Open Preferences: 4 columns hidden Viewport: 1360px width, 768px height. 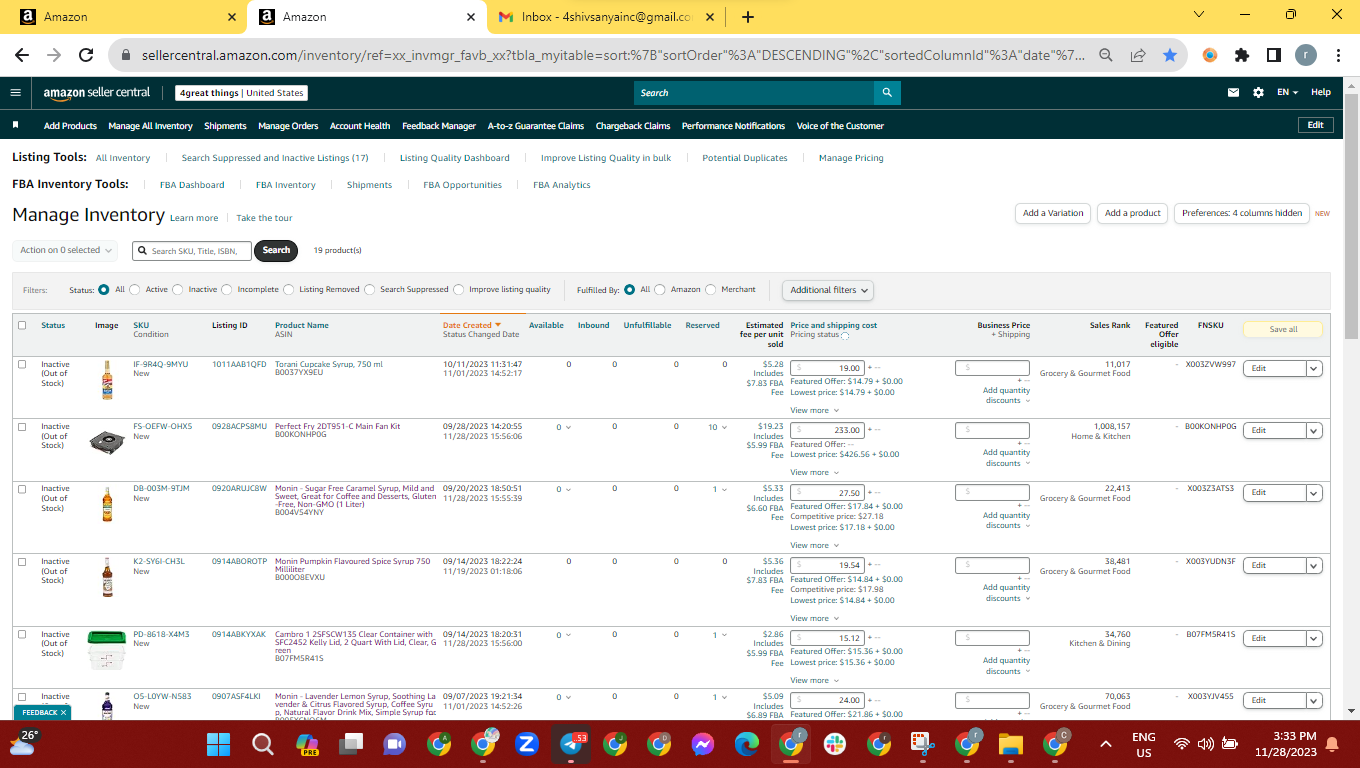(x=1242, y=213)
